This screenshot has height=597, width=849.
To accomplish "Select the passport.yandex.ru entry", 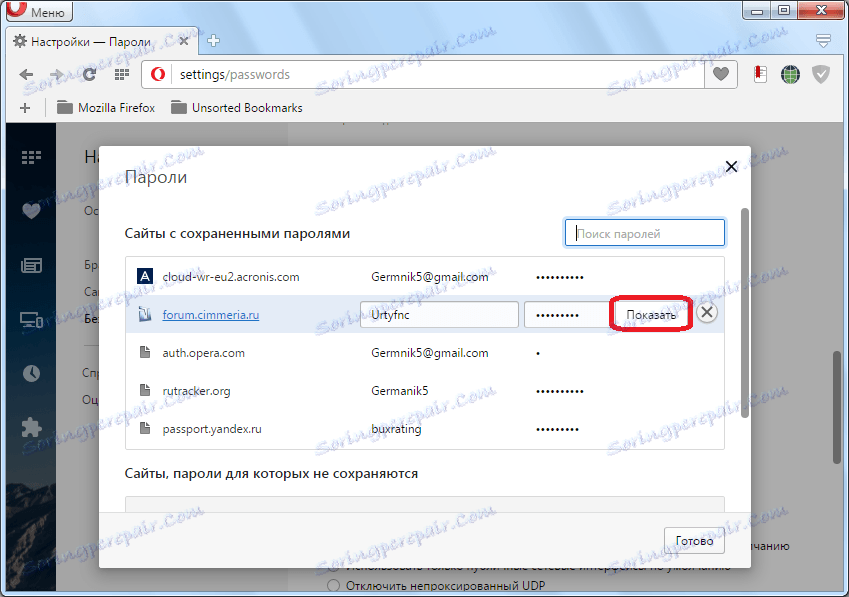I will (x=424, y=429).
